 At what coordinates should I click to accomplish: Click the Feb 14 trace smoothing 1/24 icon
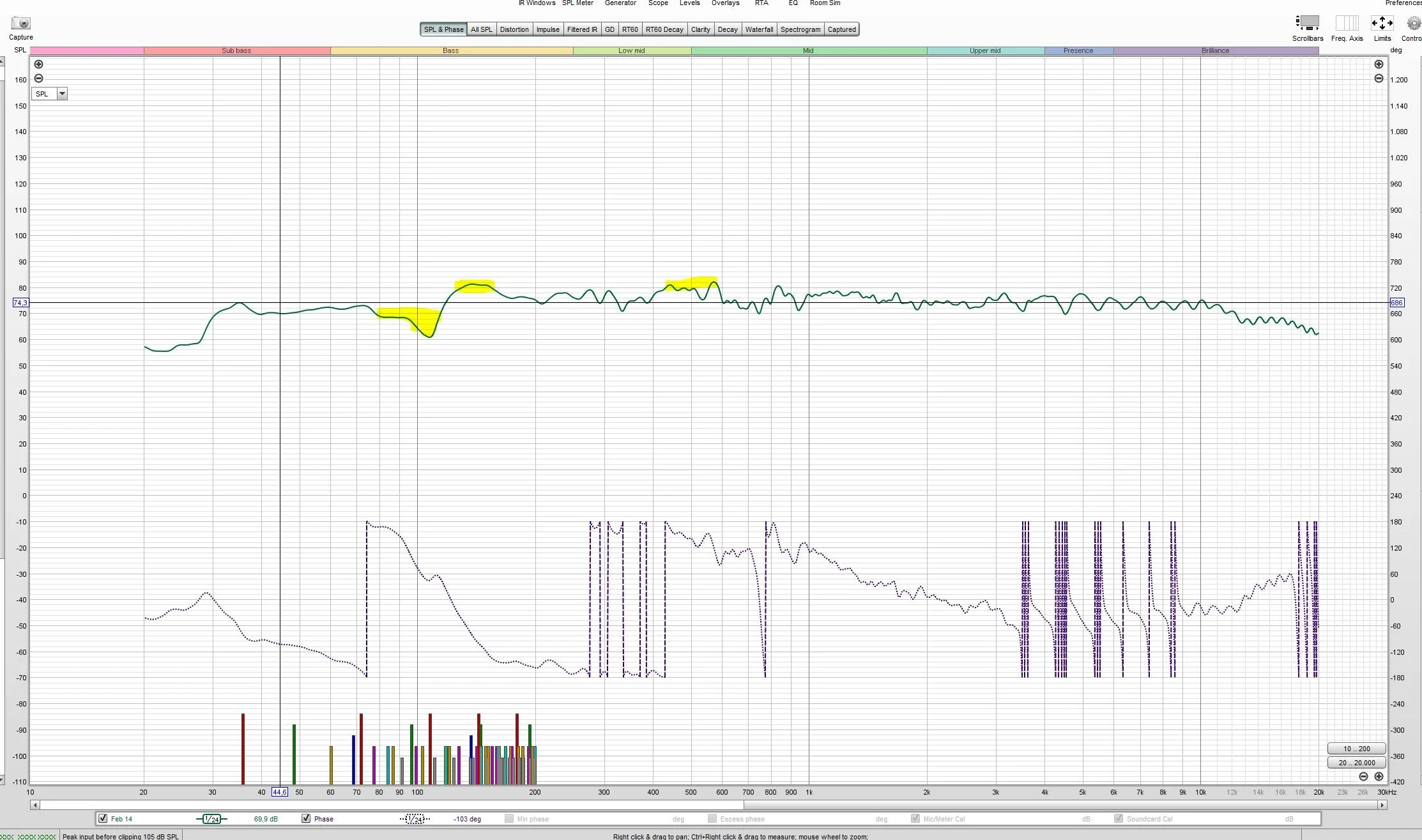pyautogui.click(x=211, y=819)
